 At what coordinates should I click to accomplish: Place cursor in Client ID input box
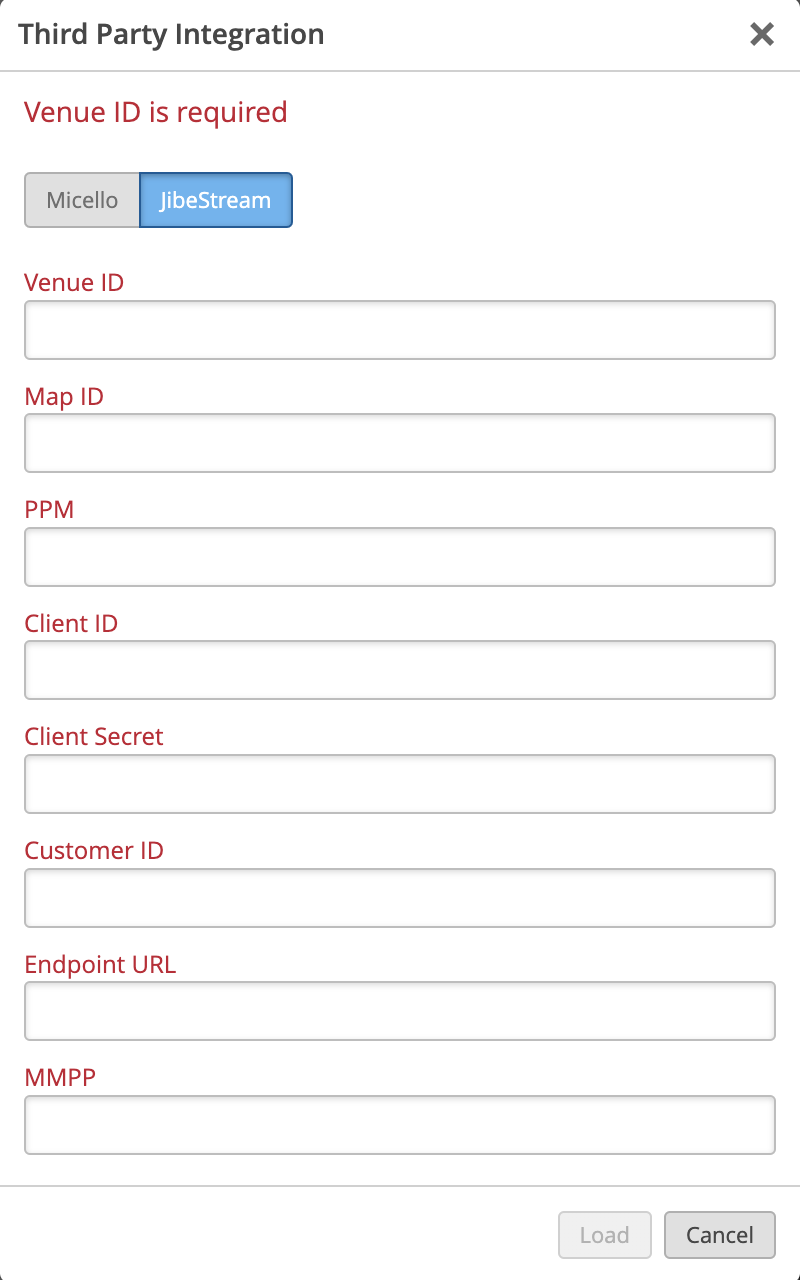[400, 670]
